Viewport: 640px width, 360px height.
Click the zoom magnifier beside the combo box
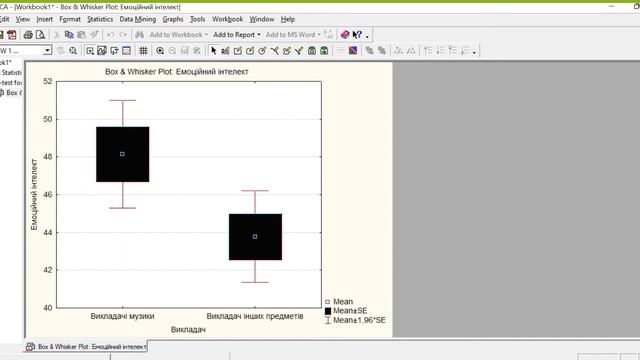pos(73,51)
